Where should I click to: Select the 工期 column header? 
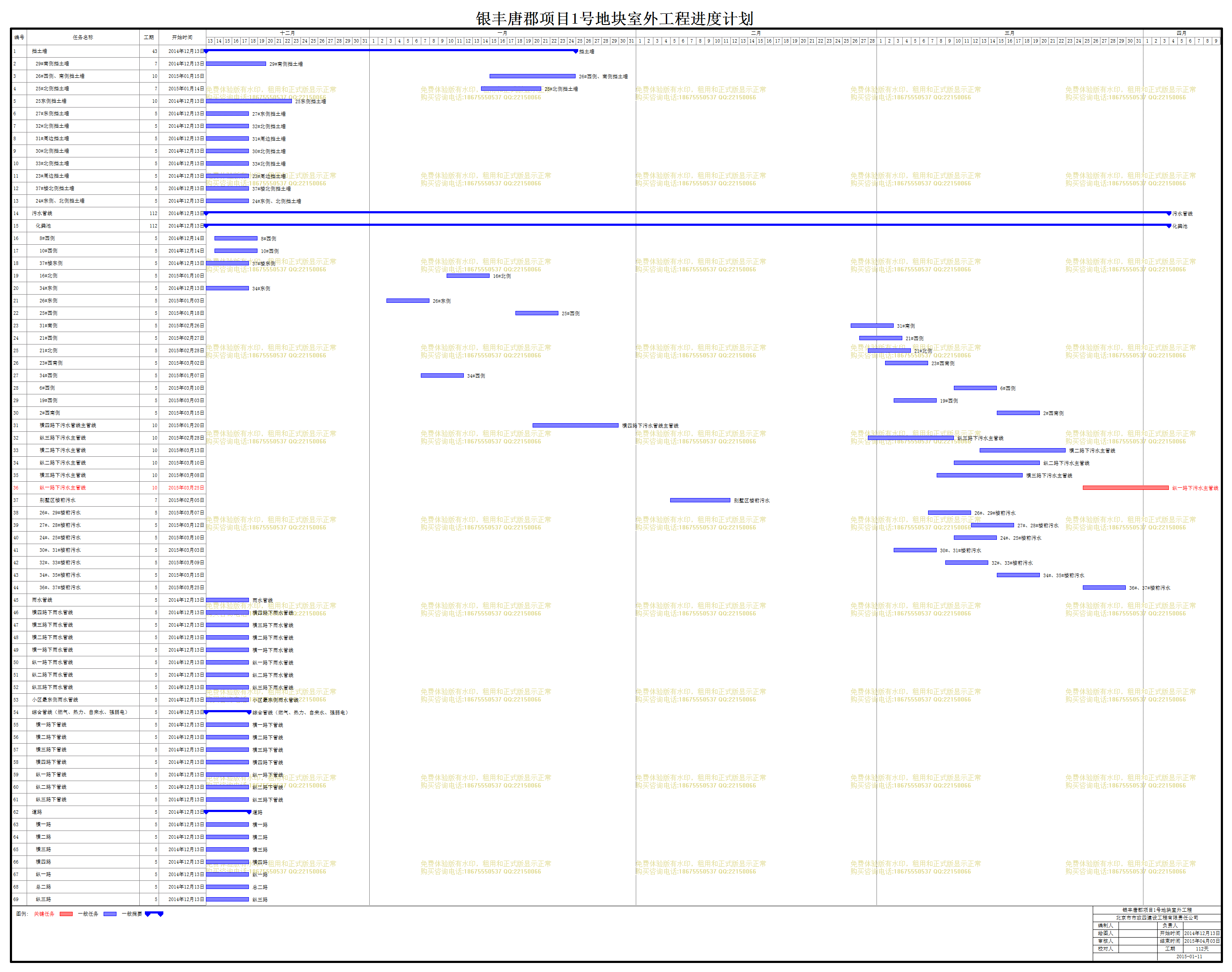click(x=149, y=37)
